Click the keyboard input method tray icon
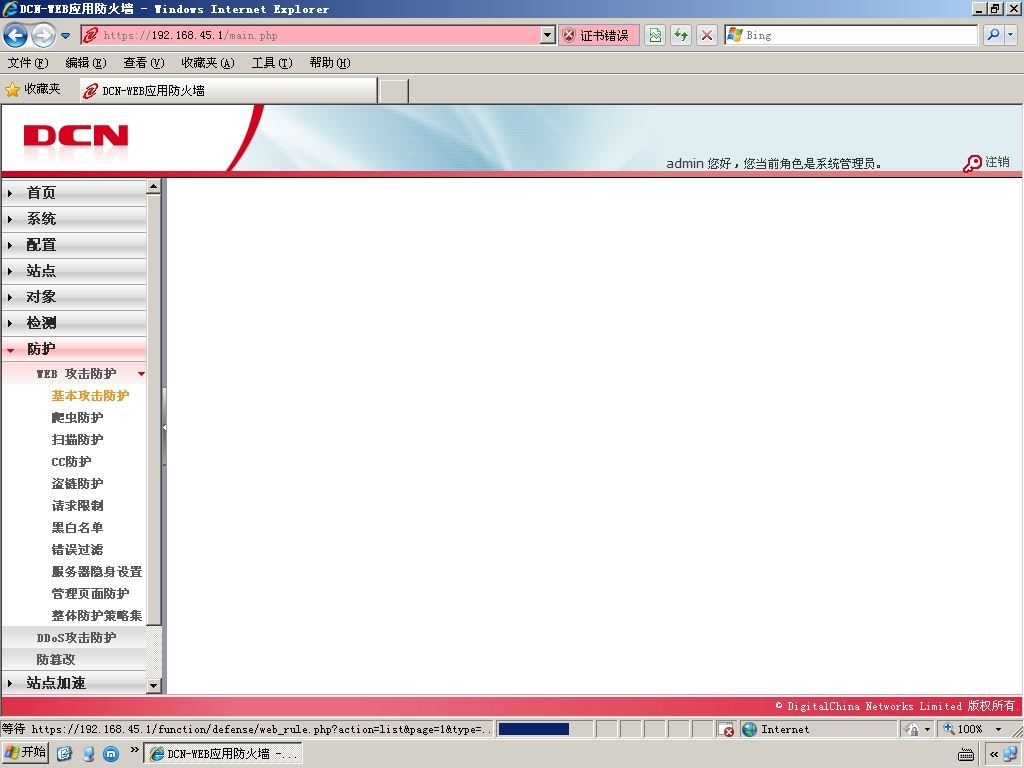1024x768 pixels. point(966,754)
